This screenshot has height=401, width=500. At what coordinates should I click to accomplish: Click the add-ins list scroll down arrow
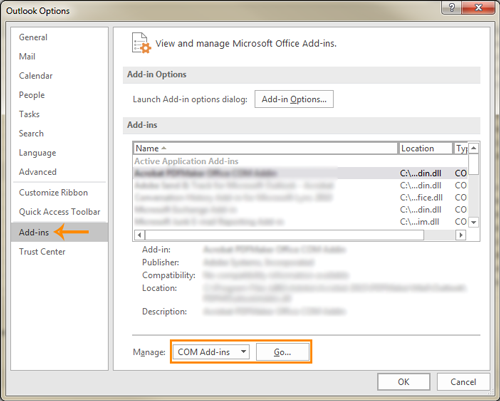[474, 222]
